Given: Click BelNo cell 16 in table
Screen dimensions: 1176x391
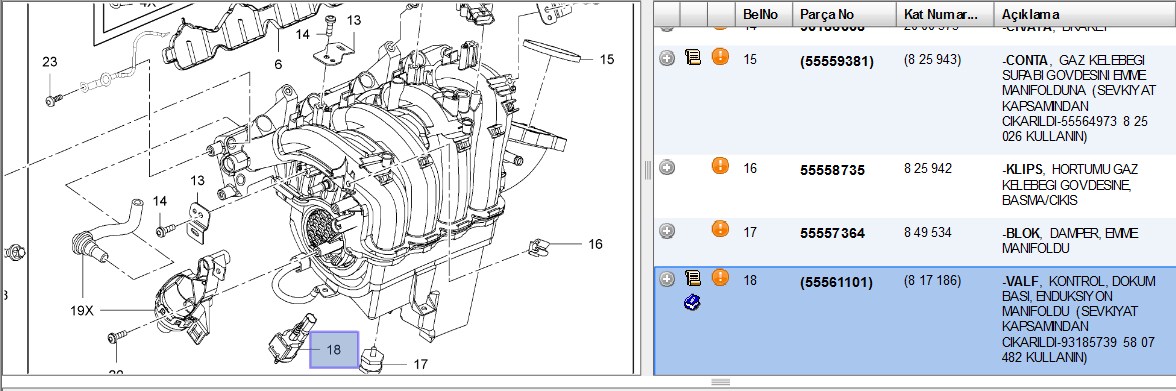Looking at the screenshot, I should tap(750, 169).
